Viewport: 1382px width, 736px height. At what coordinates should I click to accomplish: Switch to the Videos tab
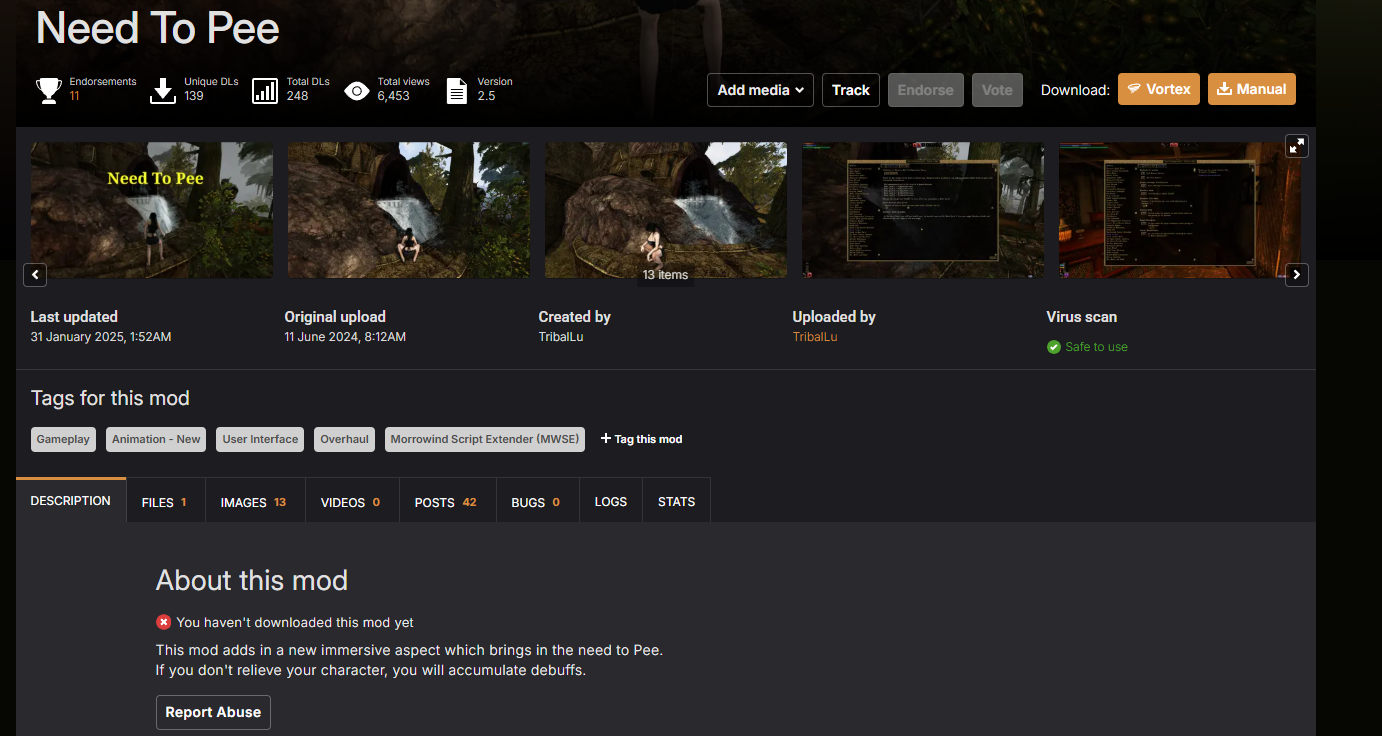(x=351, y=502)
